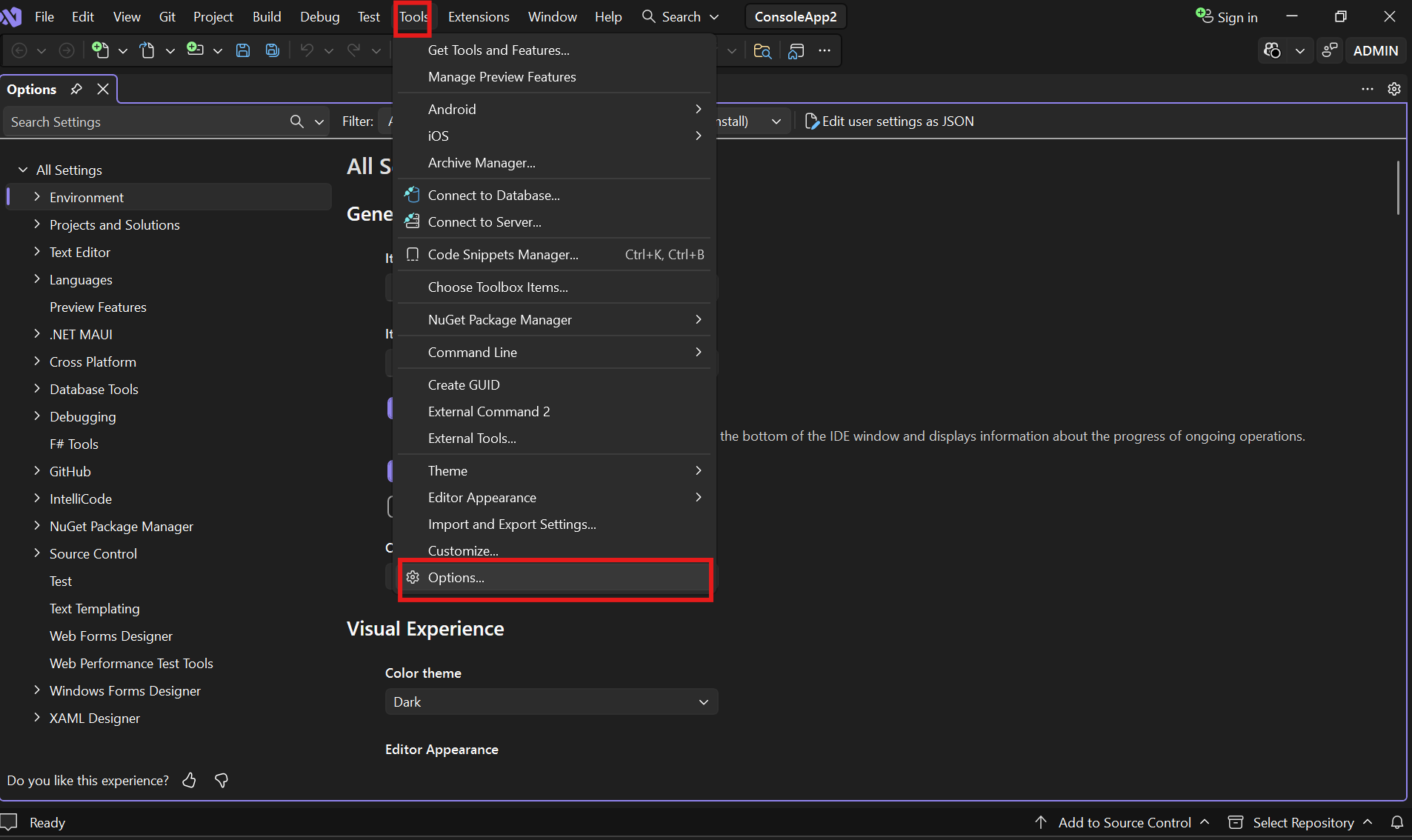Open the New Project dropdown arrow
Screen dimensions: 1412x840
tap(123, 50)
